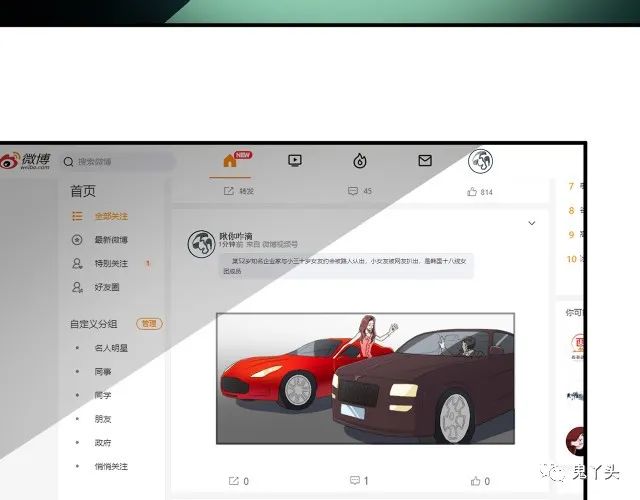This screenshot has width=640, height=500.
Task: Repost the post with 0 reposts
Action: (239, 481)
